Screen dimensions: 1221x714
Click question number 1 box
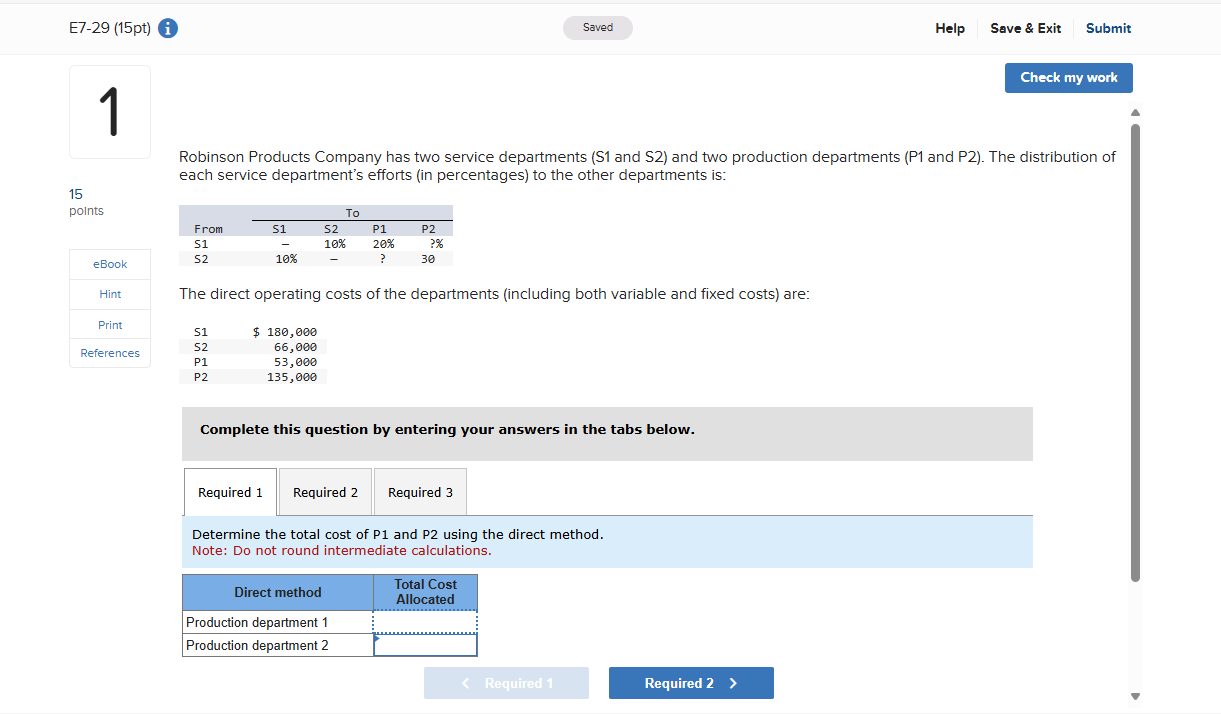110,112
